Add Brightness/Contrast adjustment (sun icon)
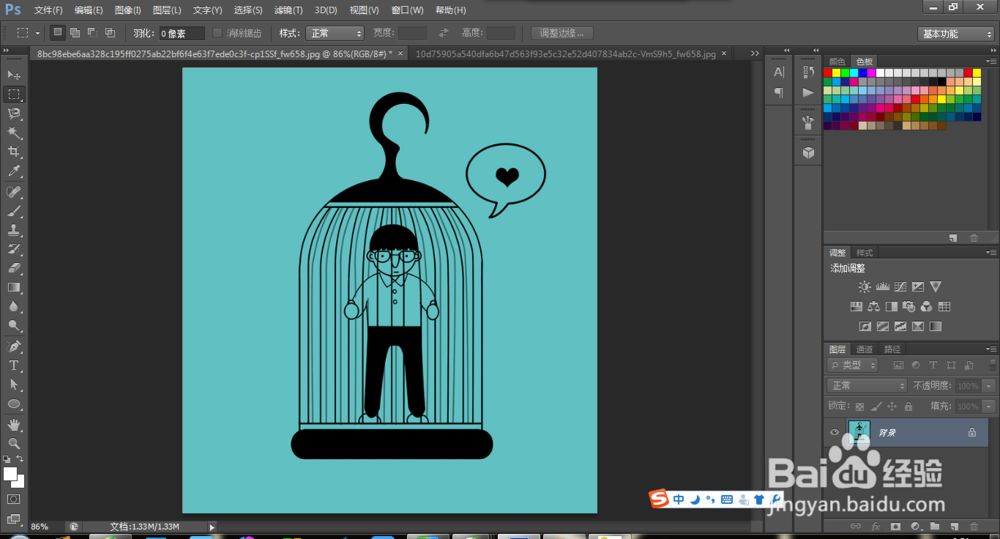Screen dimensions: 1000x539 [x=864, y=287]
